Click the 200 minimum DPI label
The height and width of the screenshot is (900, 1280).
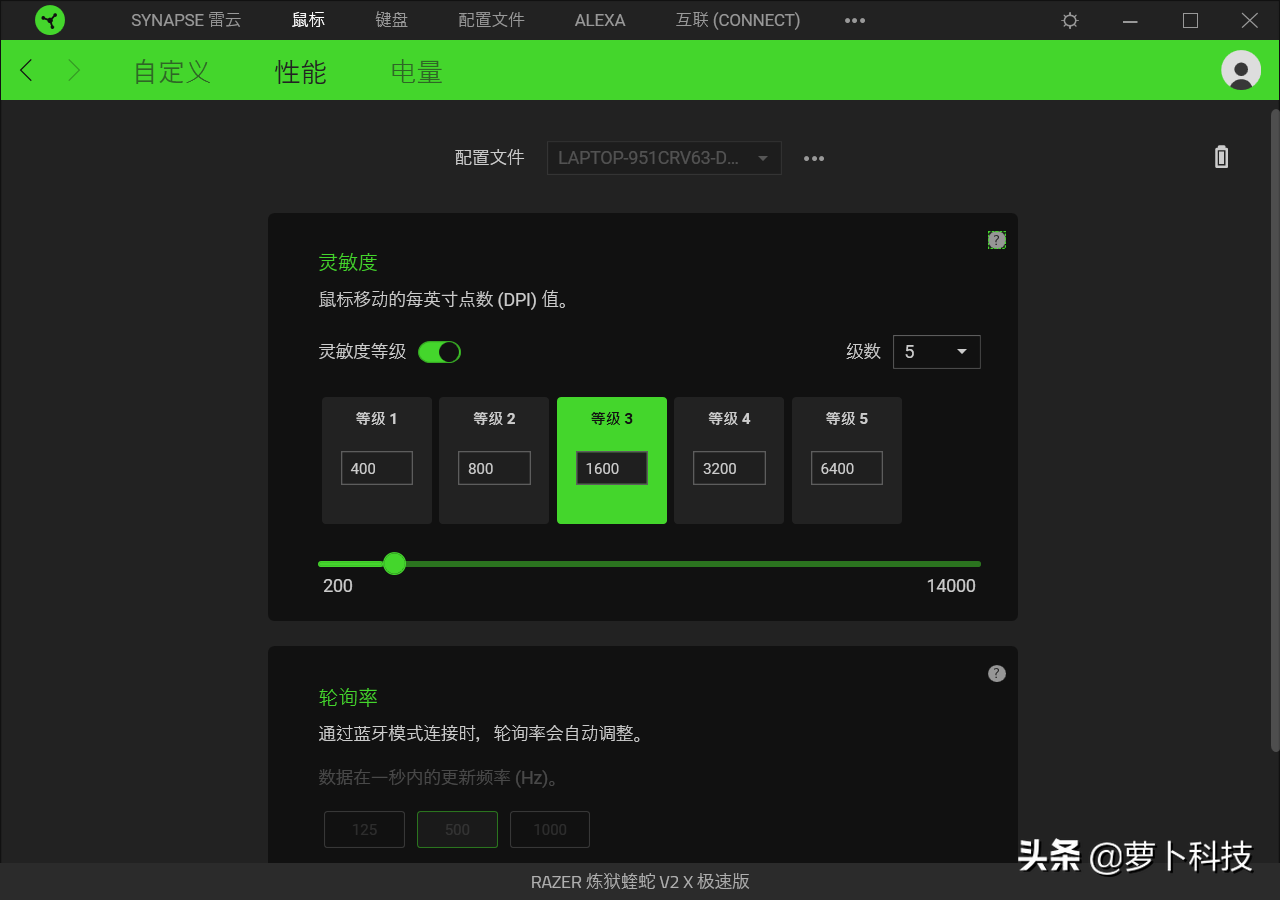[x=338, y=586]
